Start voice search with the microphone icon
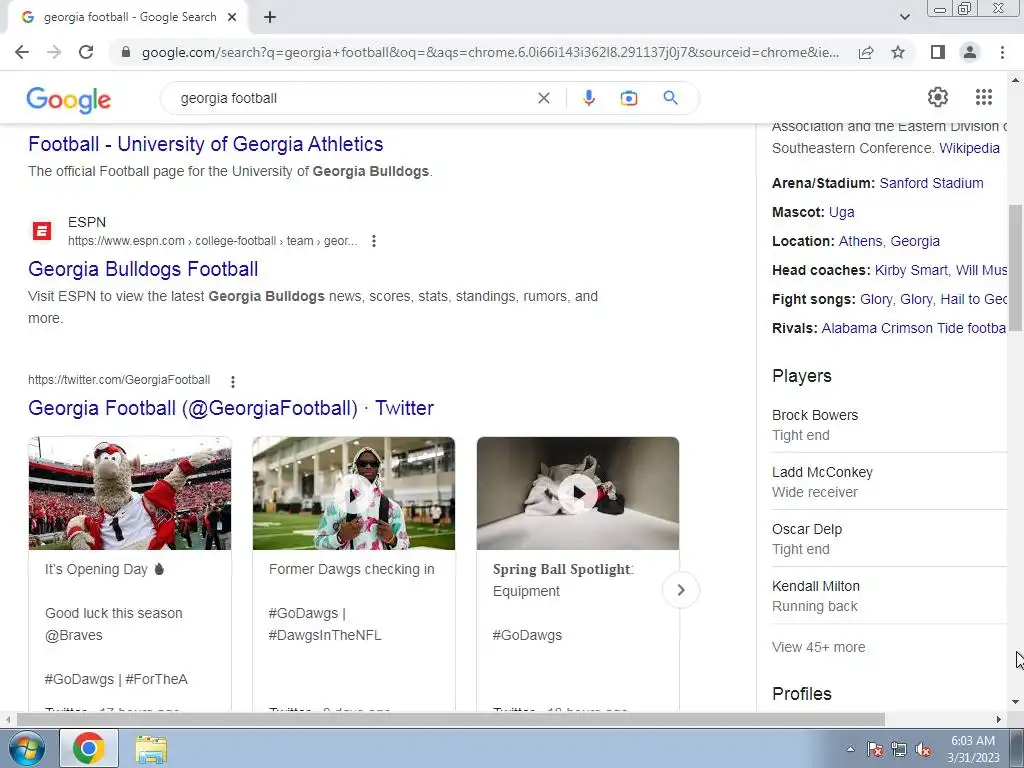Image resolution: width=1024 pixels, height=768 pixels. point(588,98)
